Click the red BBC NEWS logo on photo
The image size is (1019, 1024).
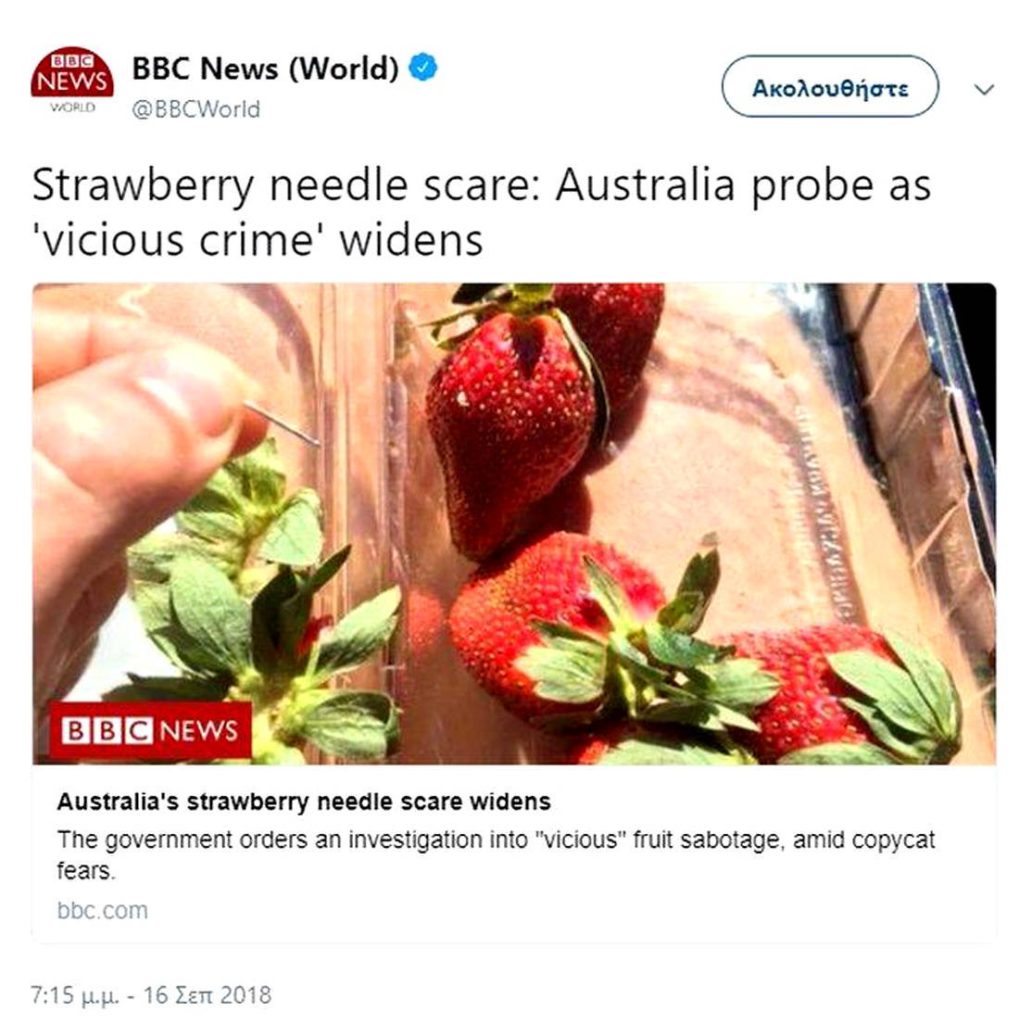[151, 730]
